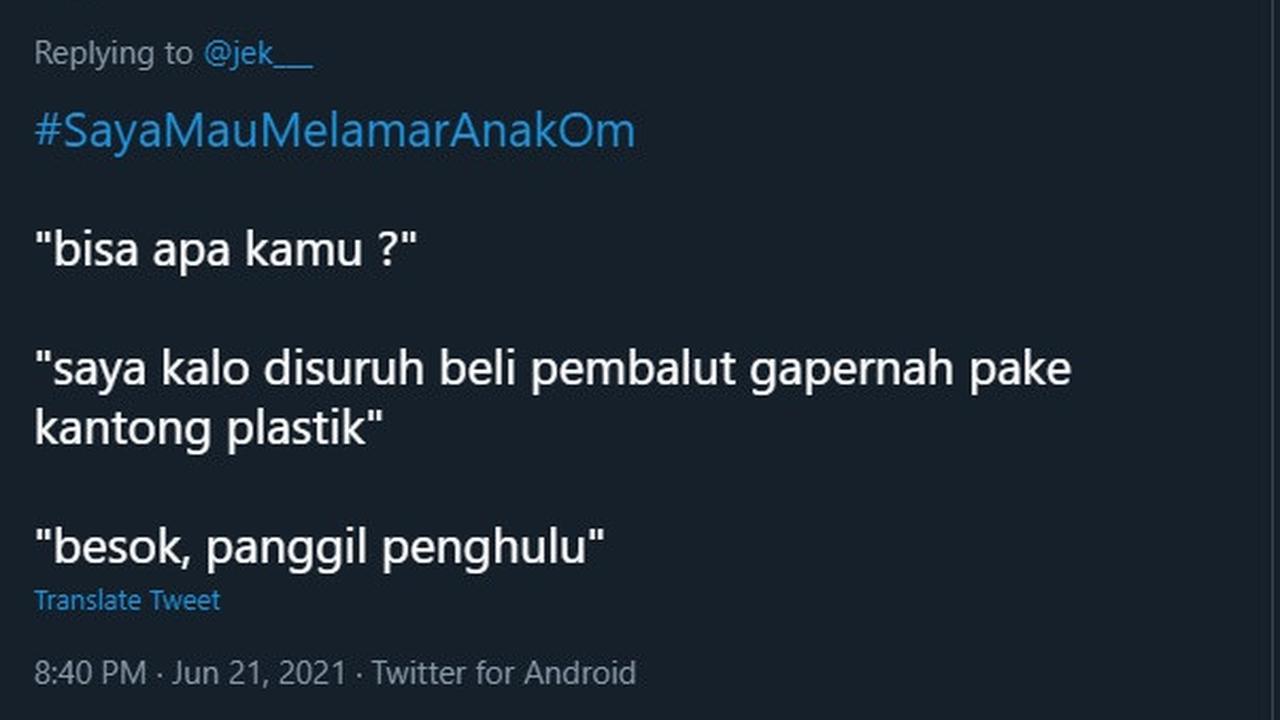
Task: Click the "besok, panggil penghulu" line
Action: [320, 549]
